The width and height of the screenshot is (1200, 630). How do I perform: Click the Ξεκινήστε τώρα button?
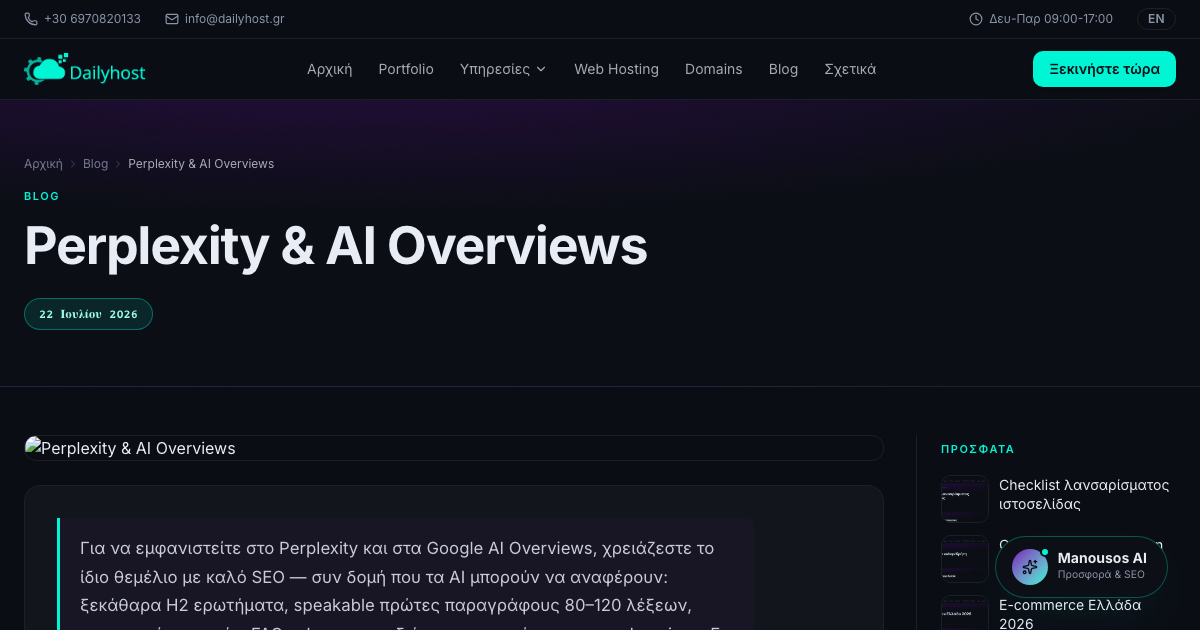[x=1104, y=69]
